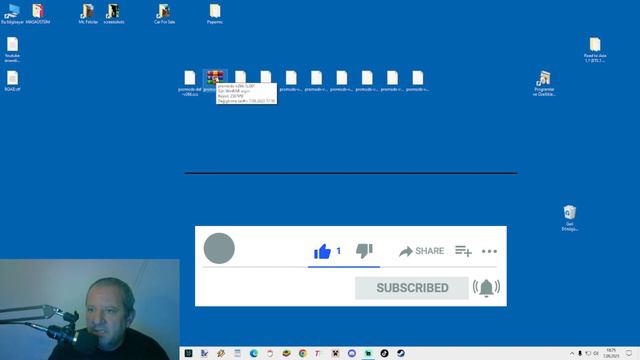The height and width of the screenshot is (360, 640).
Task: Click the active underlined green taskbar app
Action: (368, 353)
